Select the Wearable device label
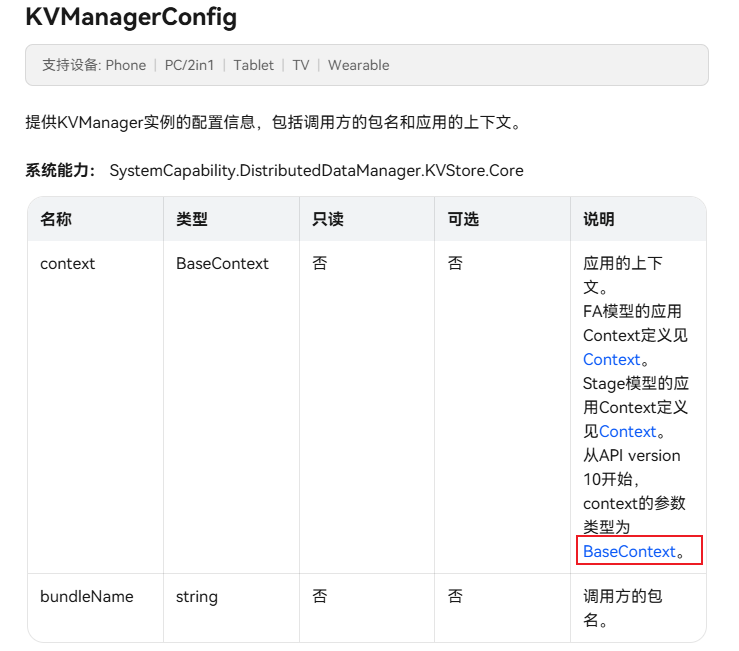 [358, 65]
